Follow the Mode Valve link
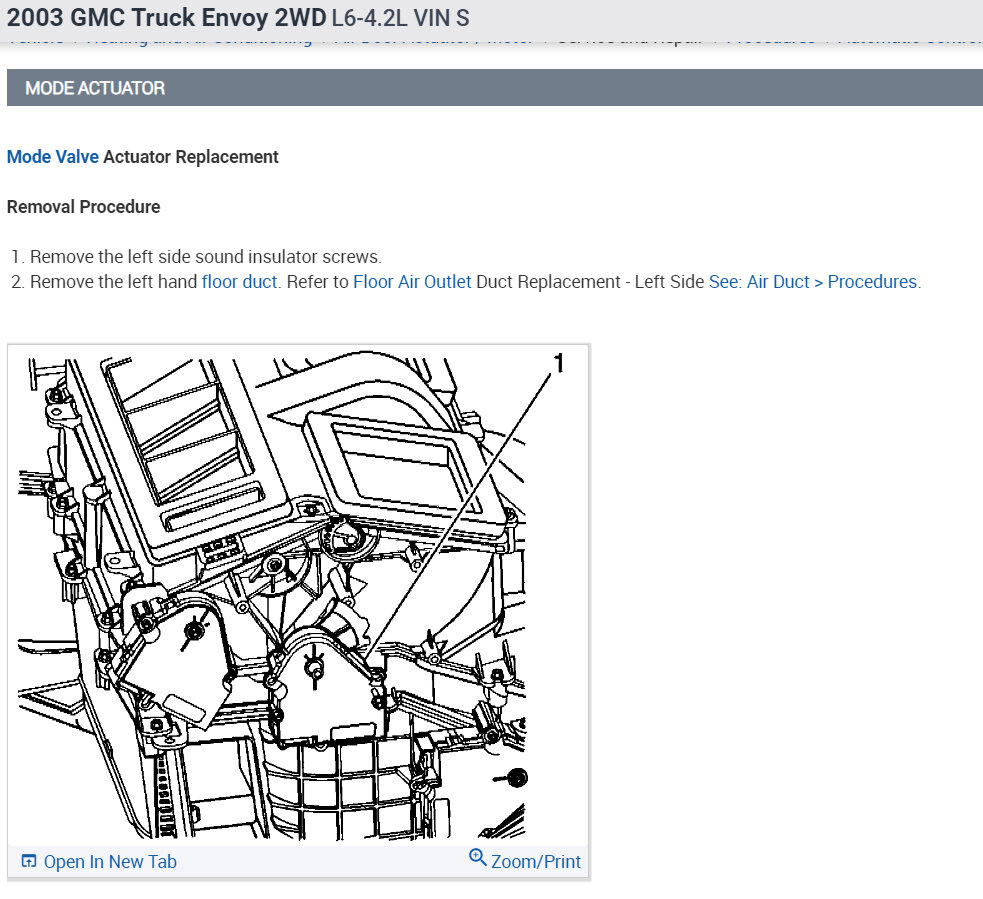983x899 pixels. (53, 157)
